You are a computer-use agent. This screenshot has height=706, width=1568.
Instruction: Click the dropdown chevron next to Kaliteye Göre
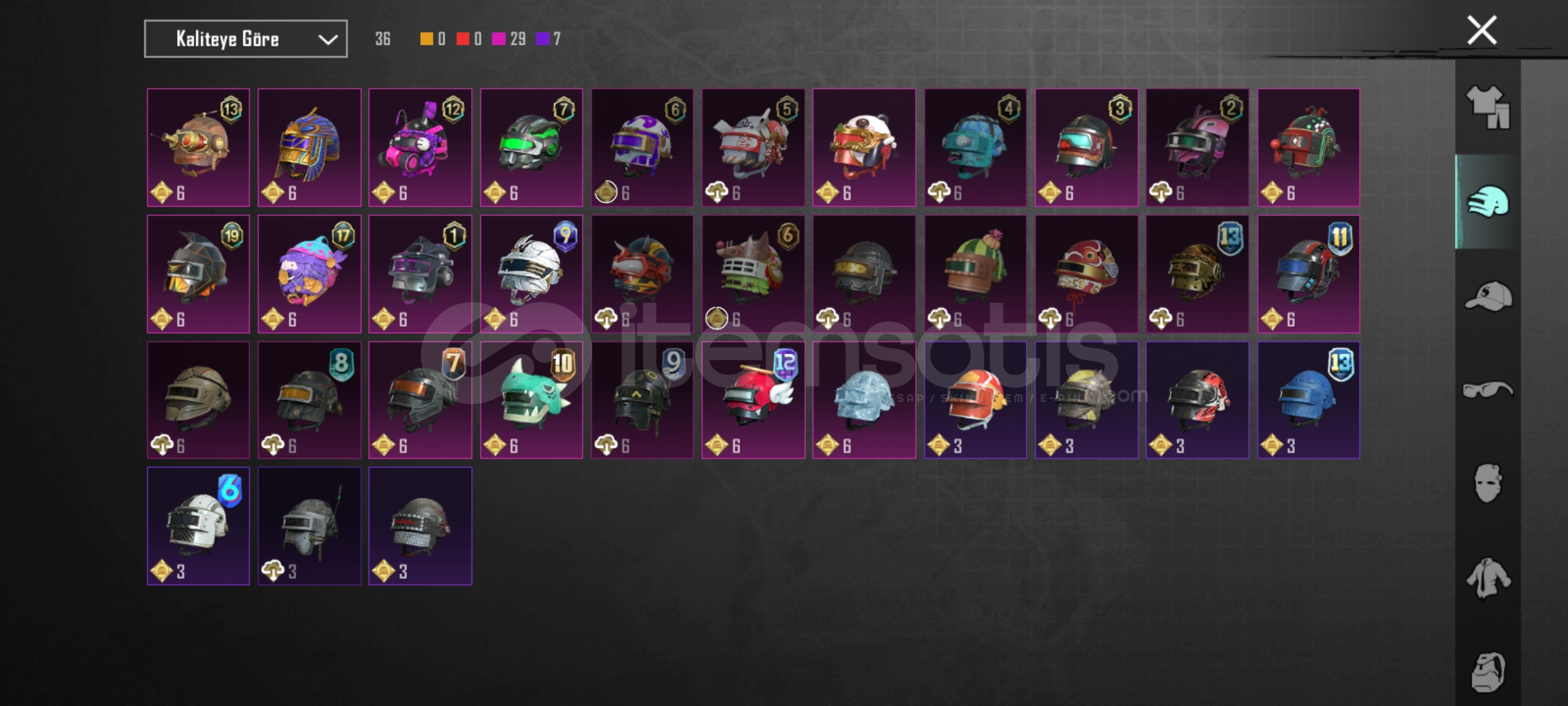328,40
